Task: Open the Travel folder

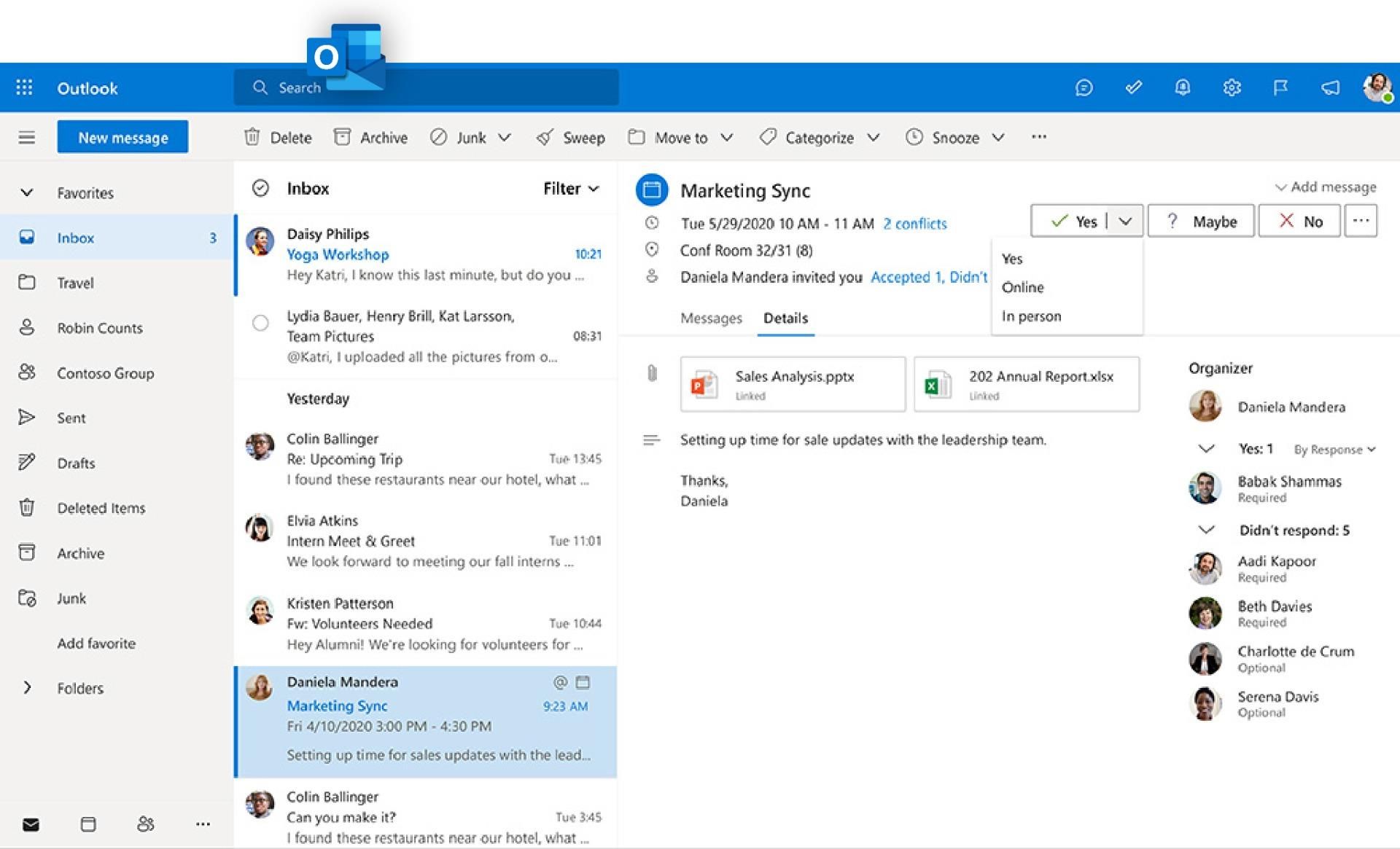Action: pos(117,283)
